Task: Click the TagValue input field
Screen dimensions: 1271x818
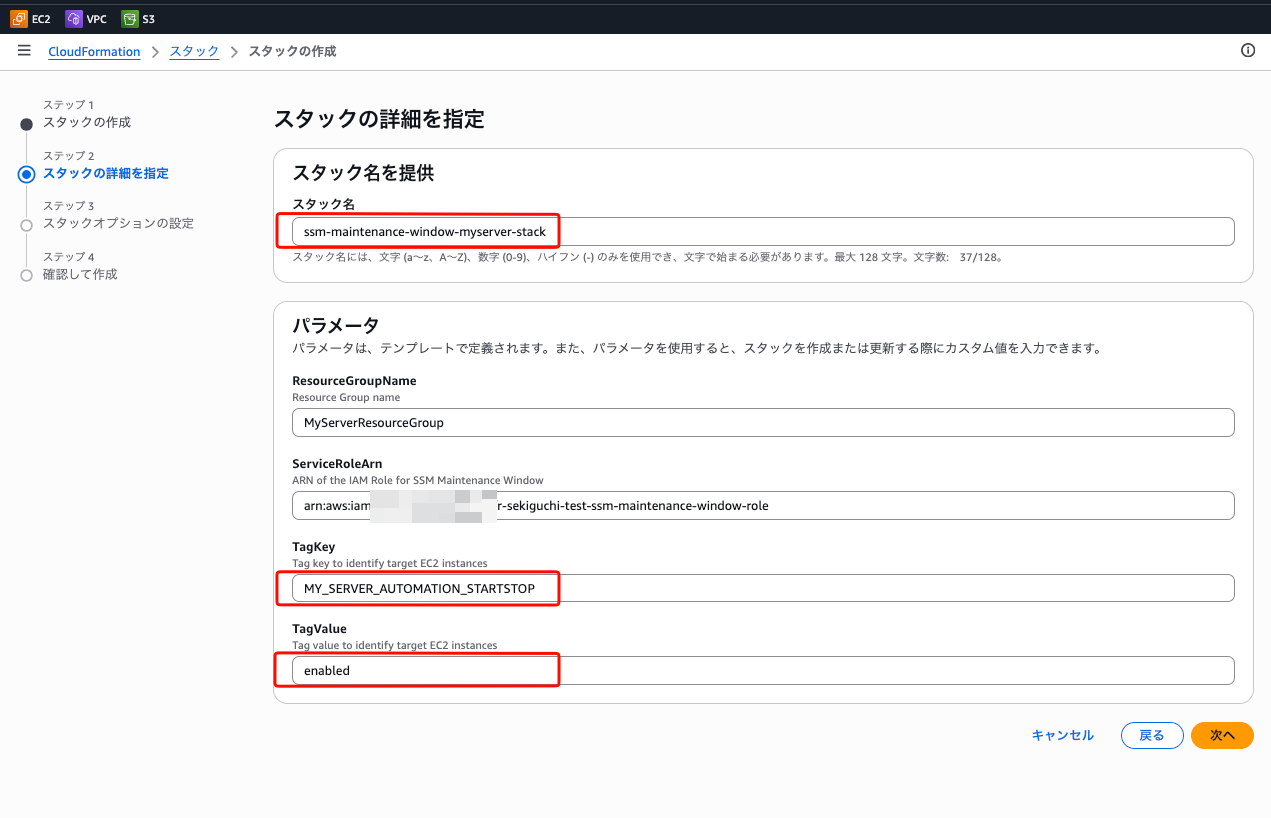Action: [762, 670]
